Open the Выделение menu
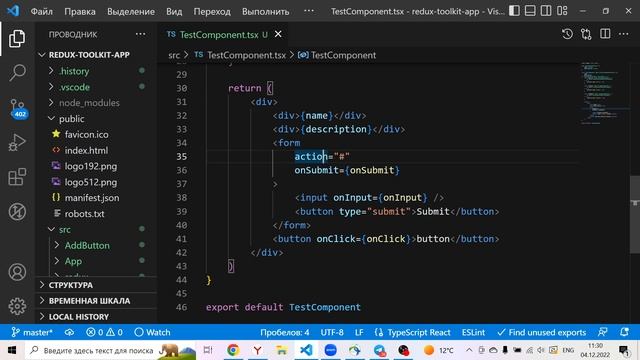The image size is (640, 360). [x=131, y=11]
